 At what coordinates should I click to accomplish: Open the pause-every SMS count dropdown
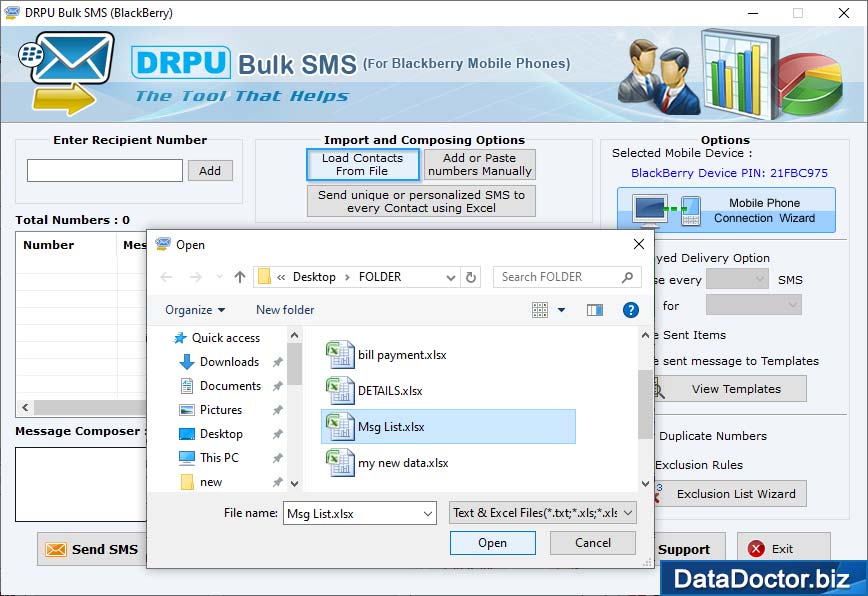[x=737, y=279]
